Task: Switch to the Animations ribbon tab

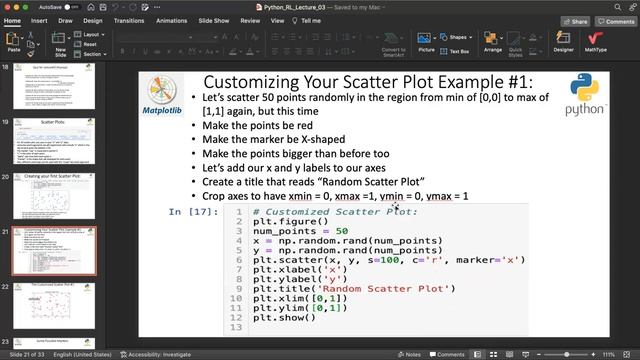Action: (x=171, y=21)
